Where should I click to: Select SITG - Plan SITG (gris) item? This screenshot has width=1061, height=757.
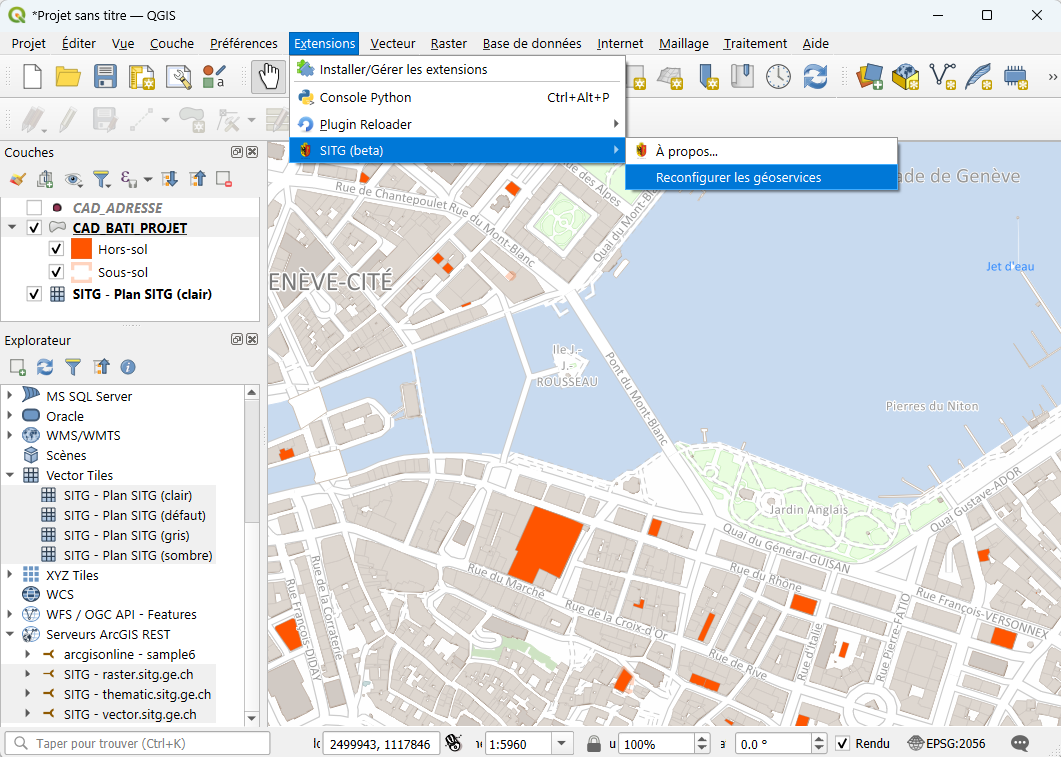pyautogui.click(x=129, y=535)
